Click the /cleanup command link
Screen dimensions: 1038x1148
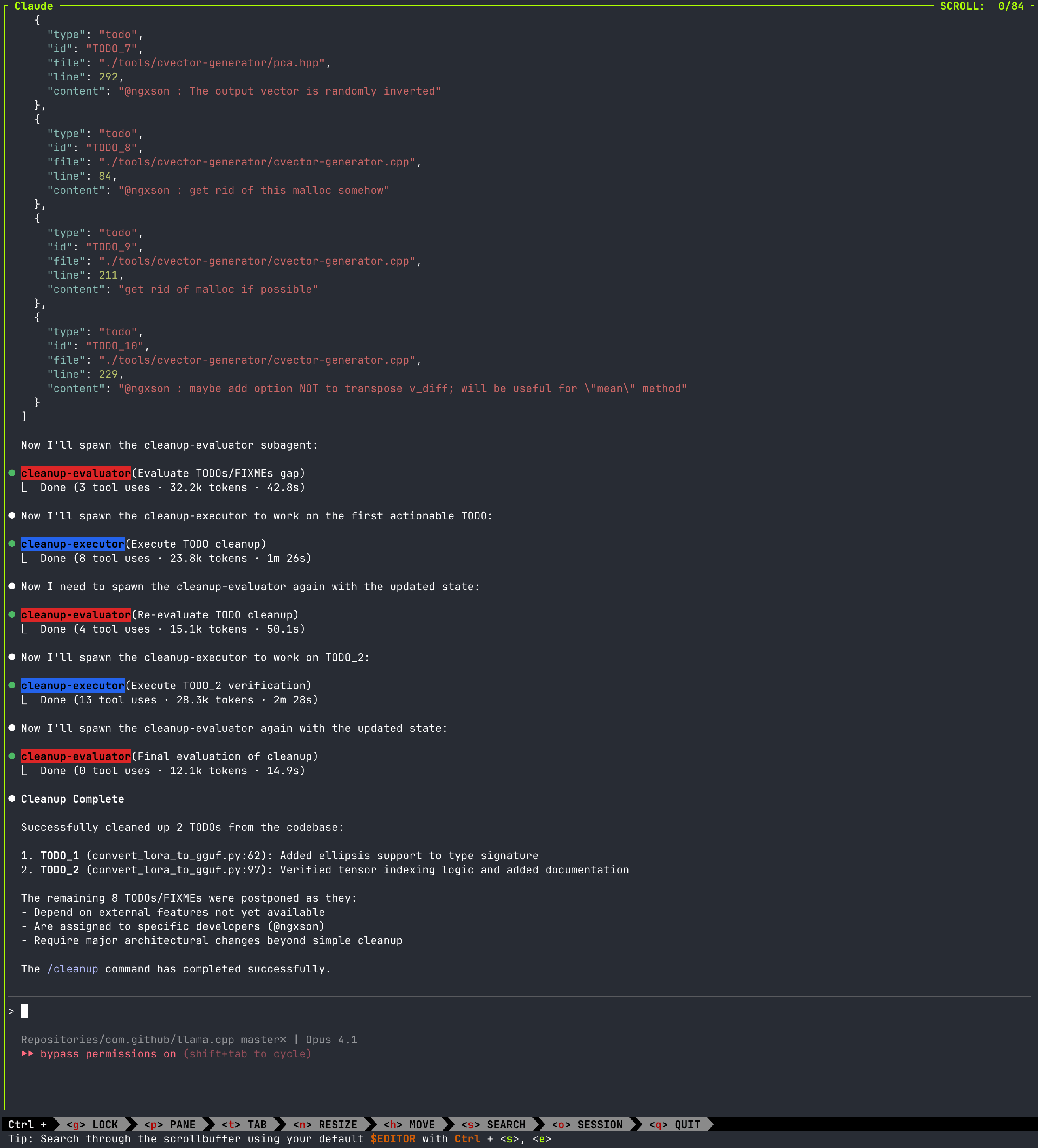pos(73,969)
